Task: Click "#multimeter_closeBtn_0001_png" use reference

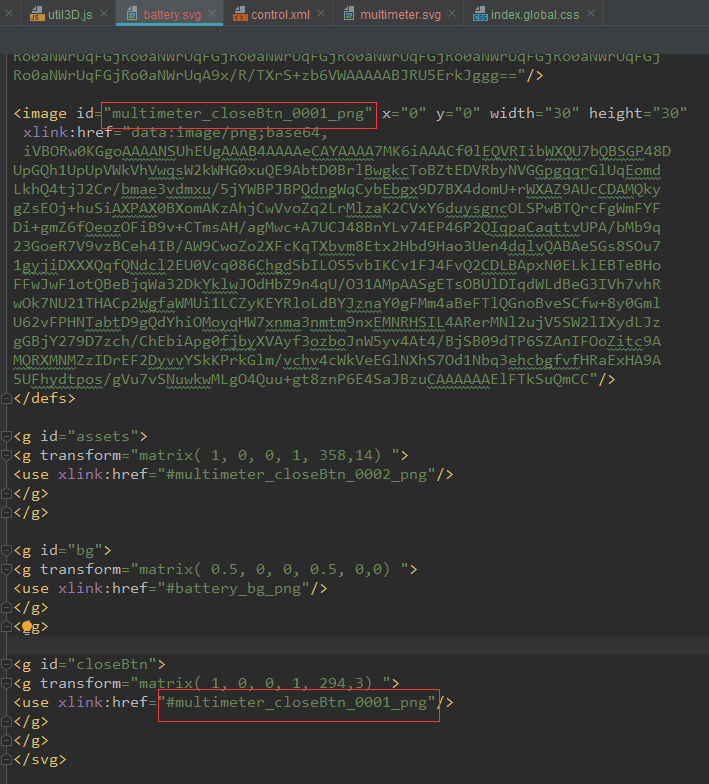Action: [296, 702]
